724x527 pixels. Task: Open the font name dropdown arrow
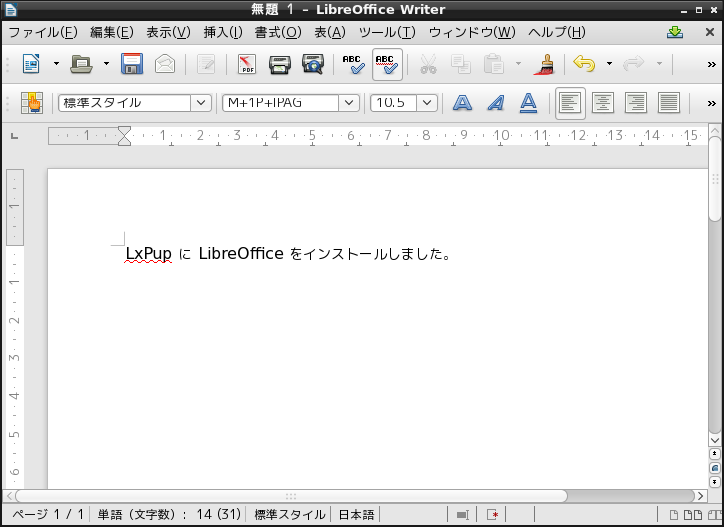349,103
